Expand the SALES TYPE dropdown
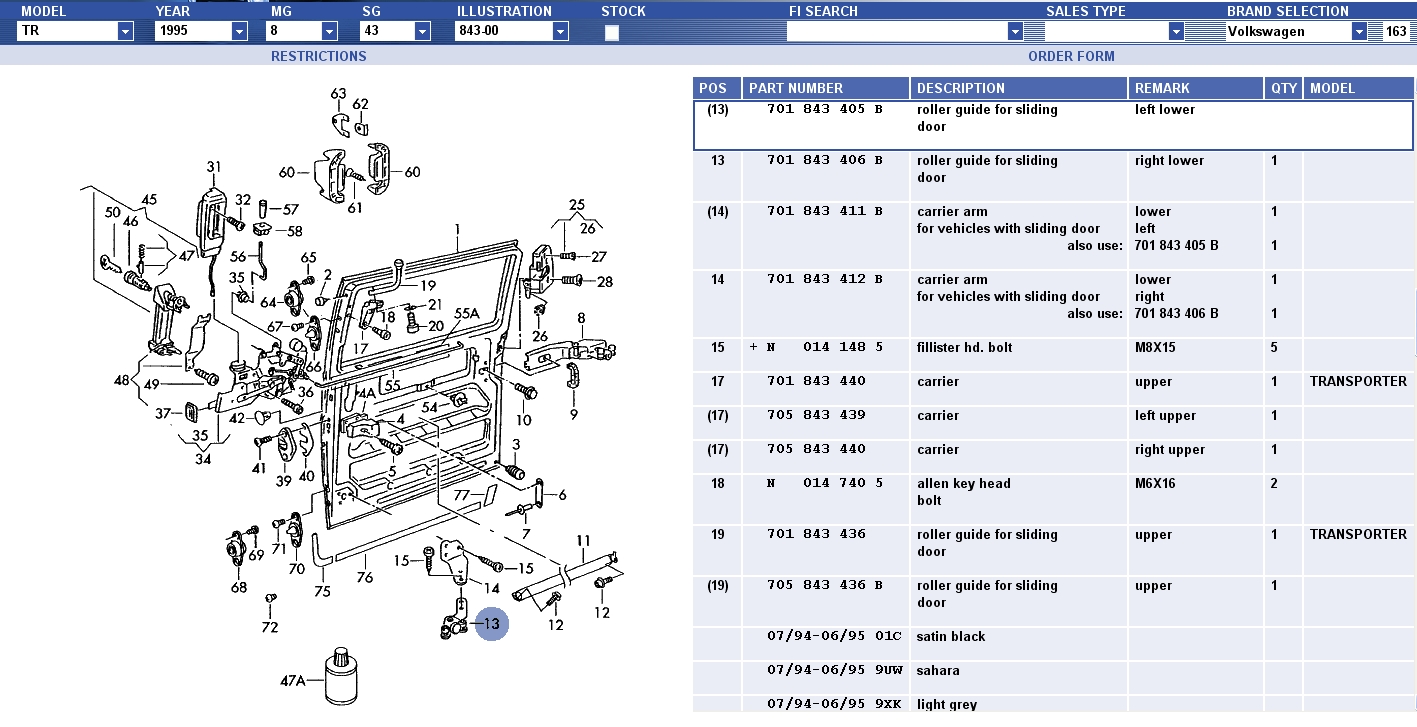Screen dimensions: 1417x727 [1176, 31]
